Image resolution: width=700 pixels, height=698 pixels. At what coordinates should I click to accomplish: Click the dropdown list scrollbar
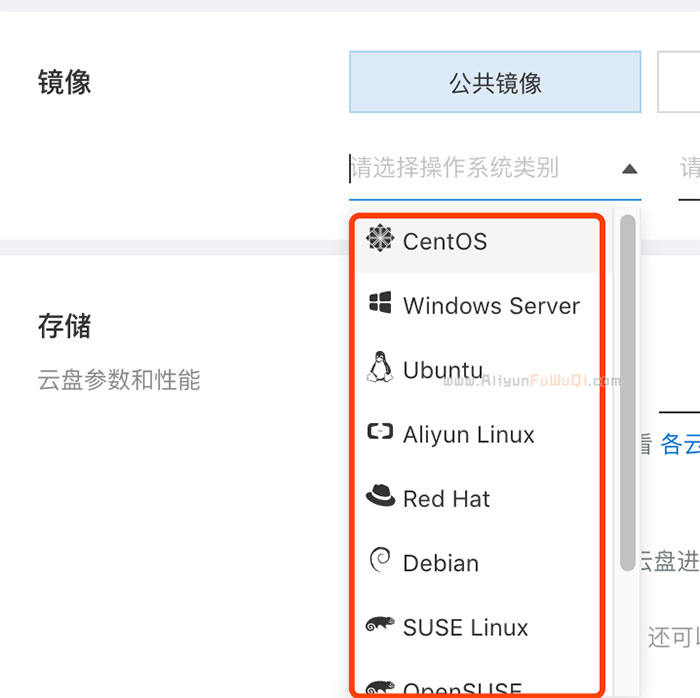tap(627, 390)
